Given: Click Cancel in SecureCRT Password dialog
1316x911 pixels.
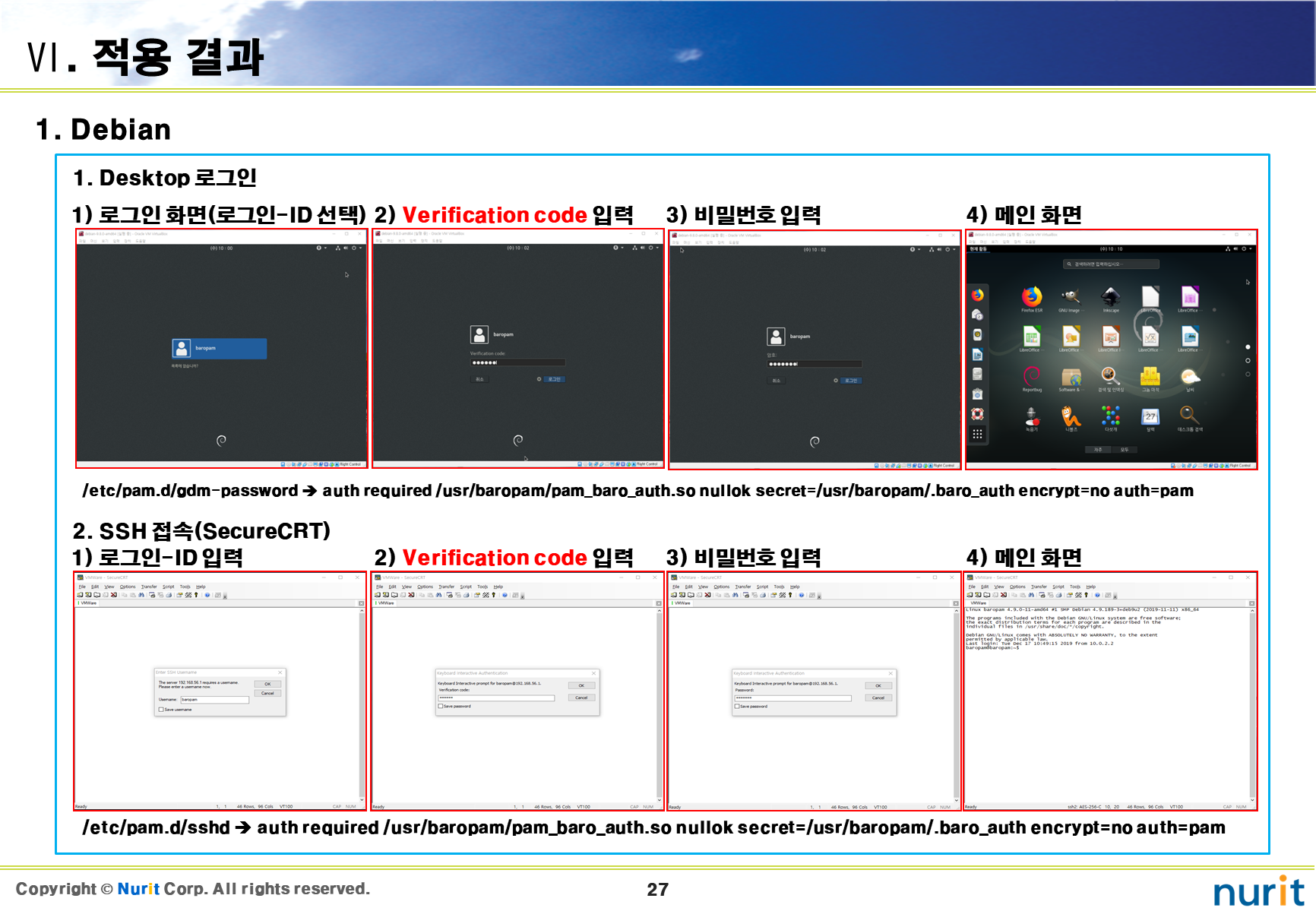Looking at the screenshot, I should pos(878,697).
